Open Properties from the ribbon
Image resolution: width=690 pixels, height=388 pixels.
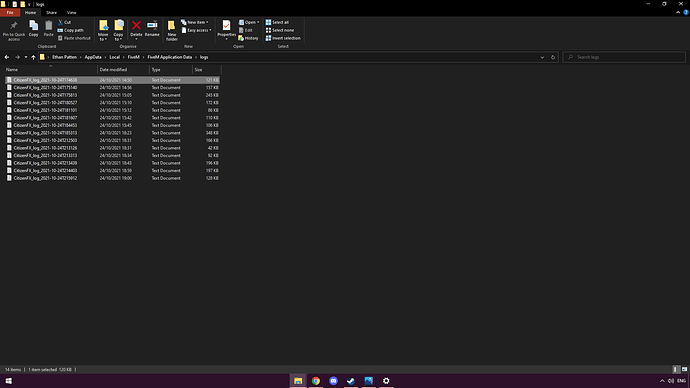pos(226,29)
